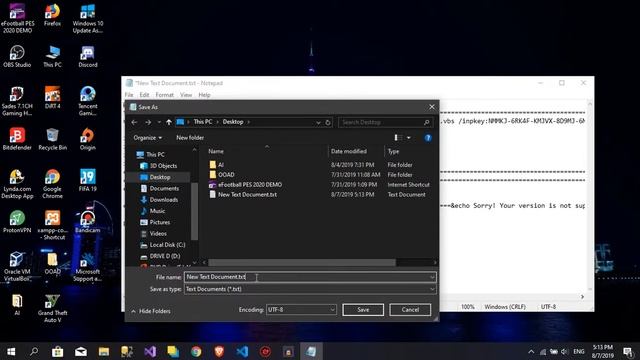
Task: Refresh the Desktop folder listing
Action: 328,122
